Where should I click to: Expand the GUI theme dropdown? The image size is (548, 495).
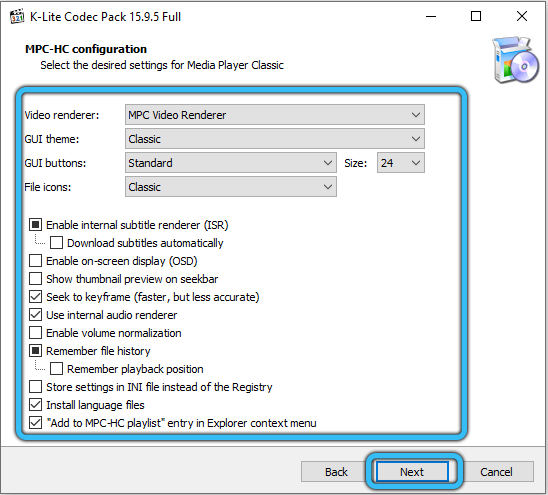coord(275,139)
